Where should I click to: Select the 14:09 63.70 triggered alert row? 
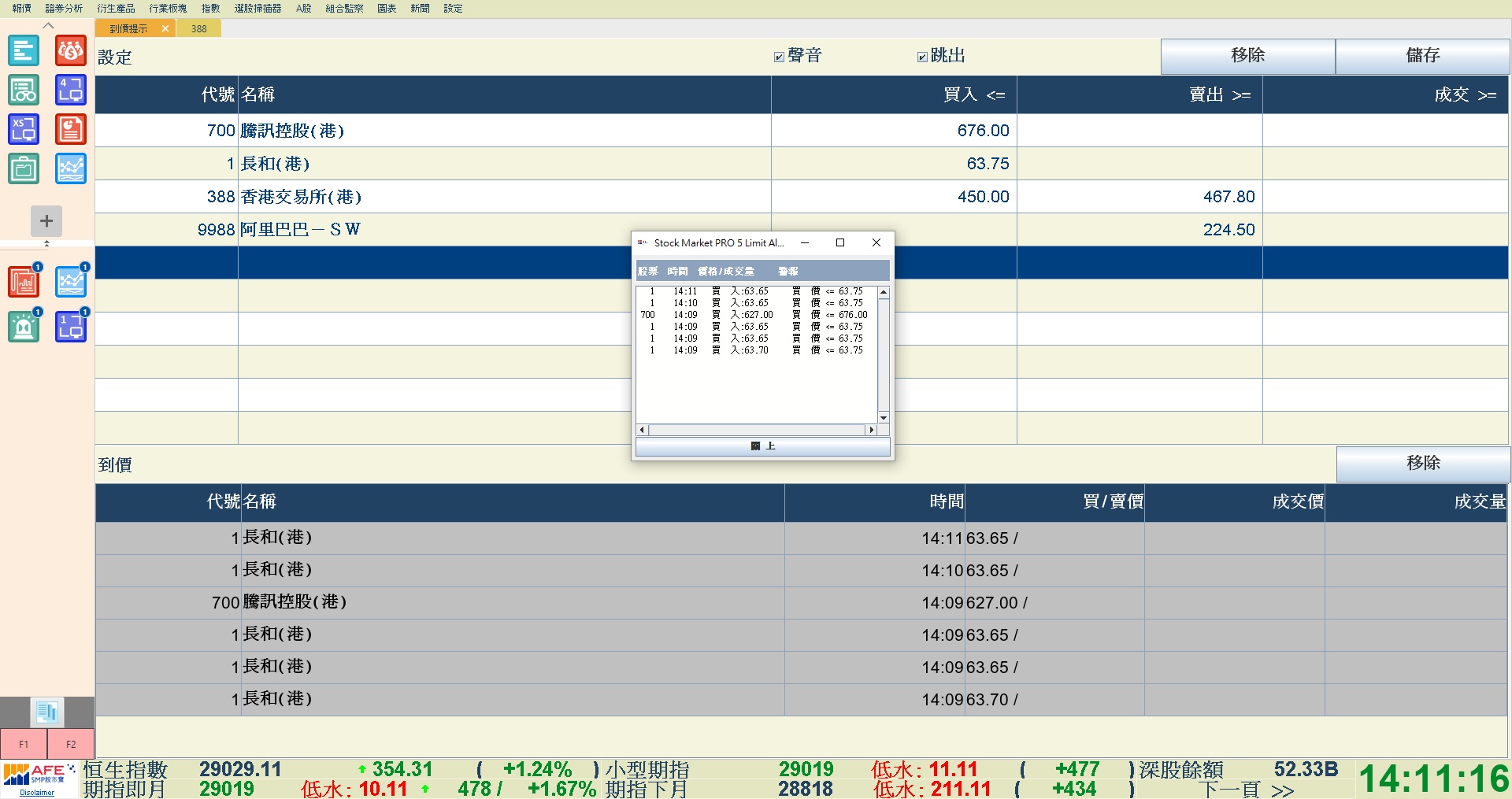pyautogui.click(x=802, y=700)
